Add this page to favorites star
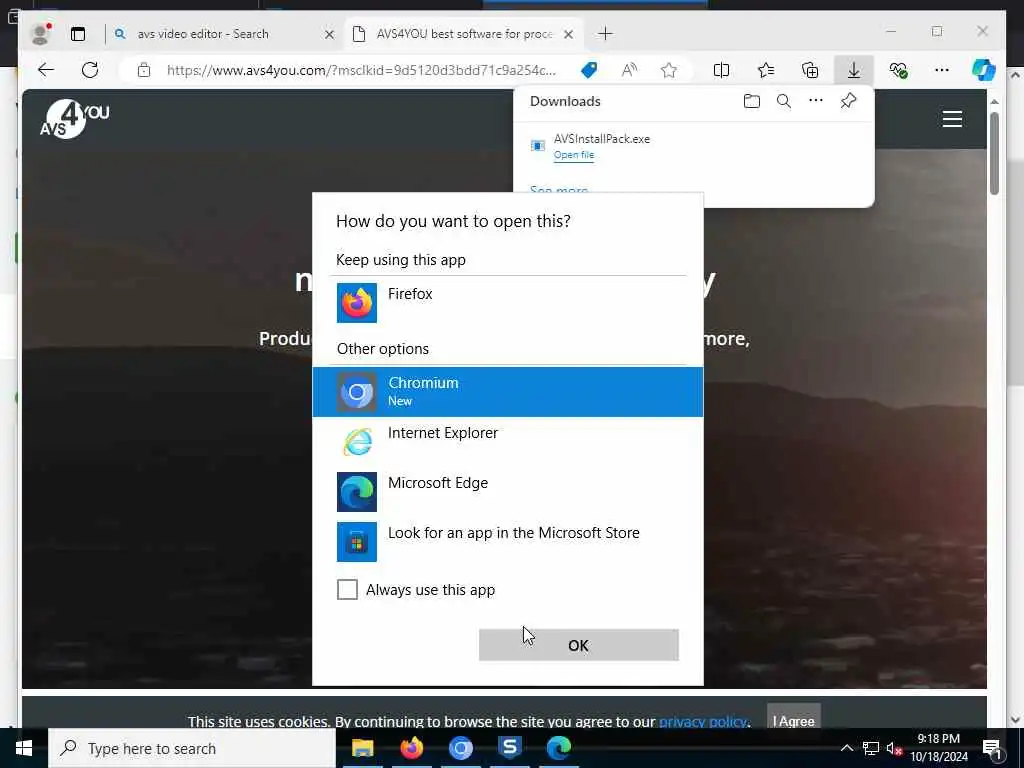 click(x=669, y=70)
